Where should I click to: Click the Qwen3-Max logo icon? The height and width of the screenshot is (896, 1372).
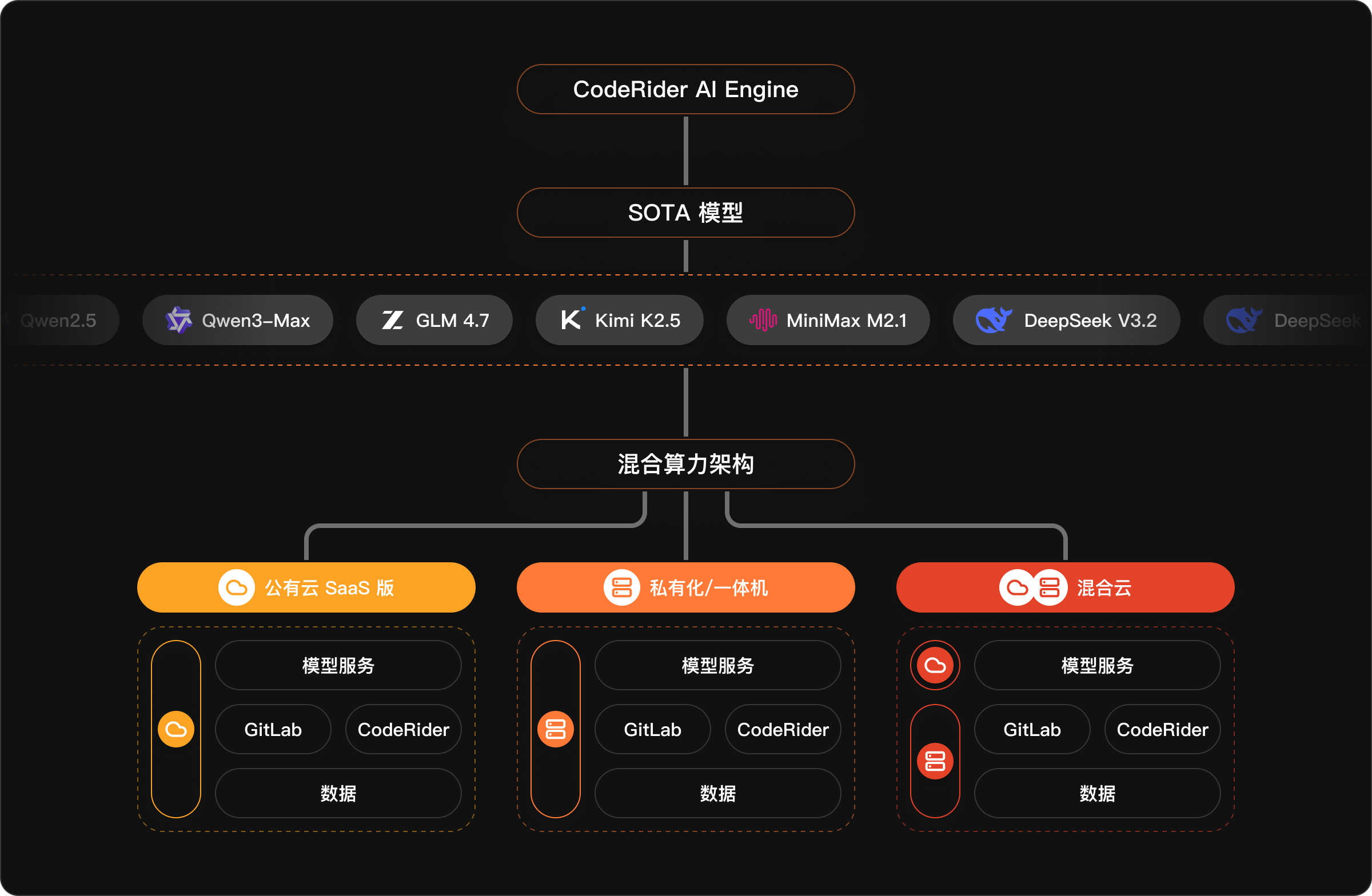click(179, 321)
